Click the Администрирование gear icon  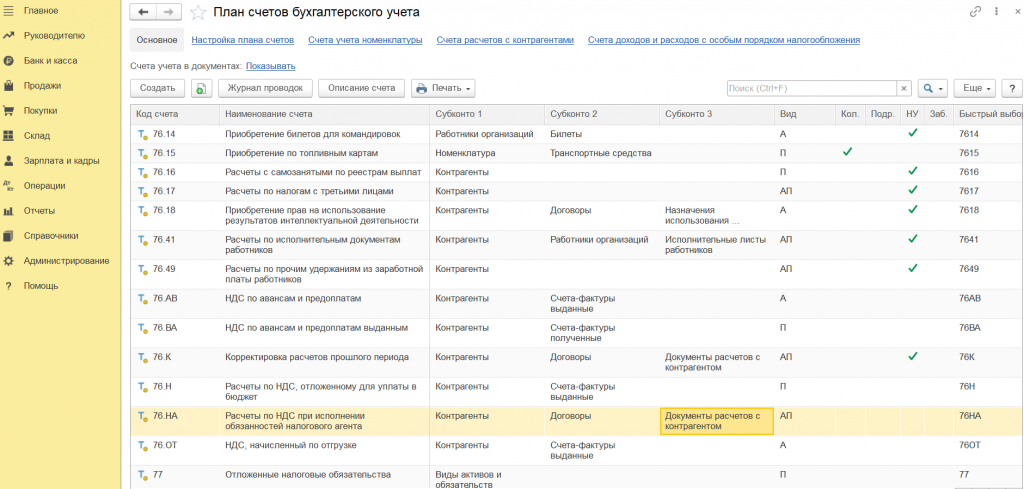[8, 260]
